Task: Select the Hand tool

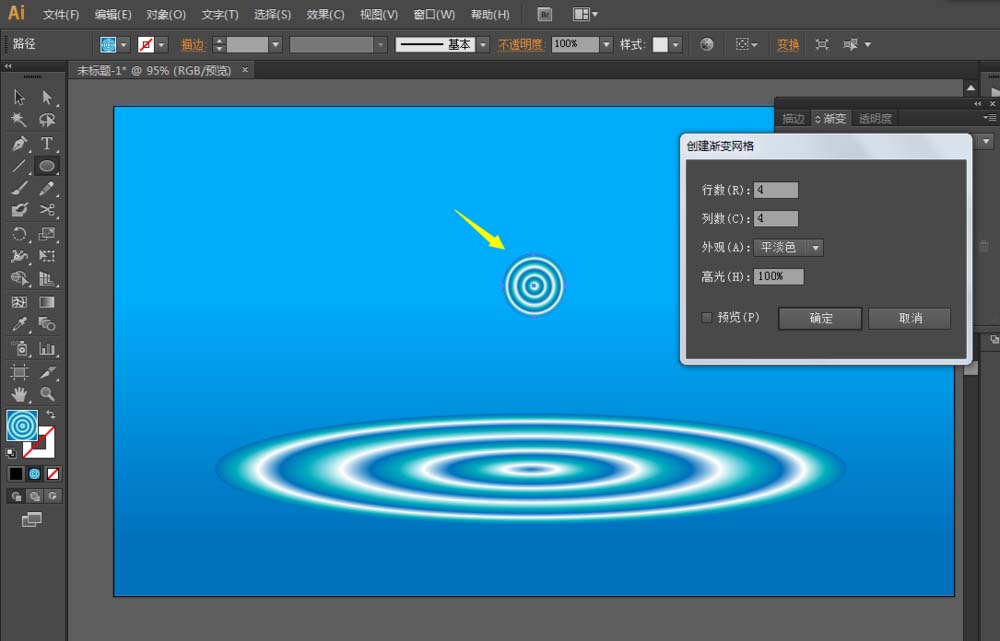Action: pos(19,394)
